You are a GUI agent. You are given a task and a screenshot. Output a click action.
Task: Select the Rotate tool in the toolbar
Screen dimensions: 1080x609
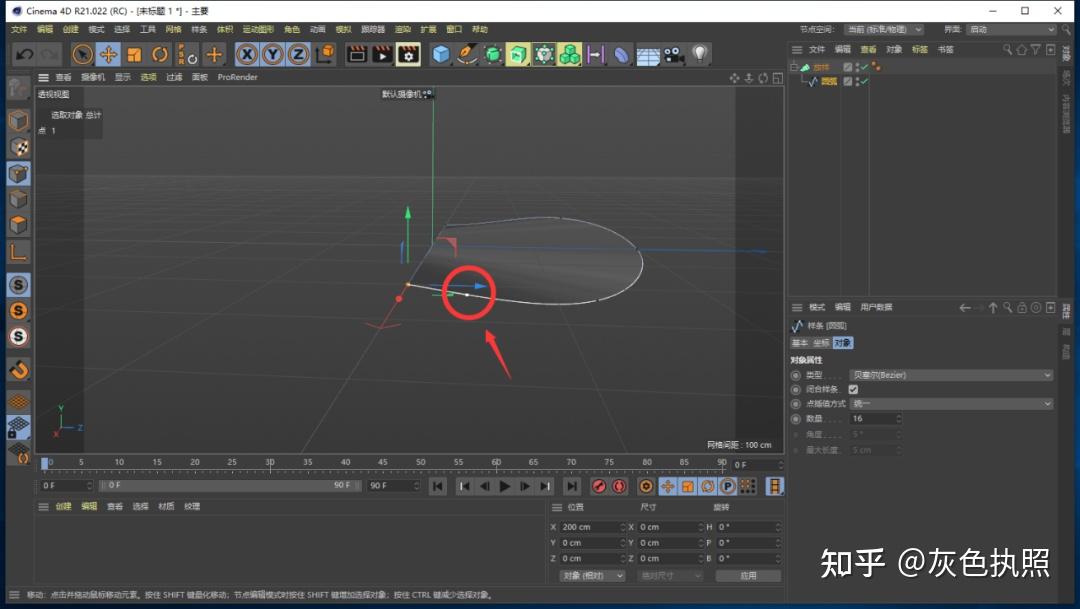pos(160,54)
